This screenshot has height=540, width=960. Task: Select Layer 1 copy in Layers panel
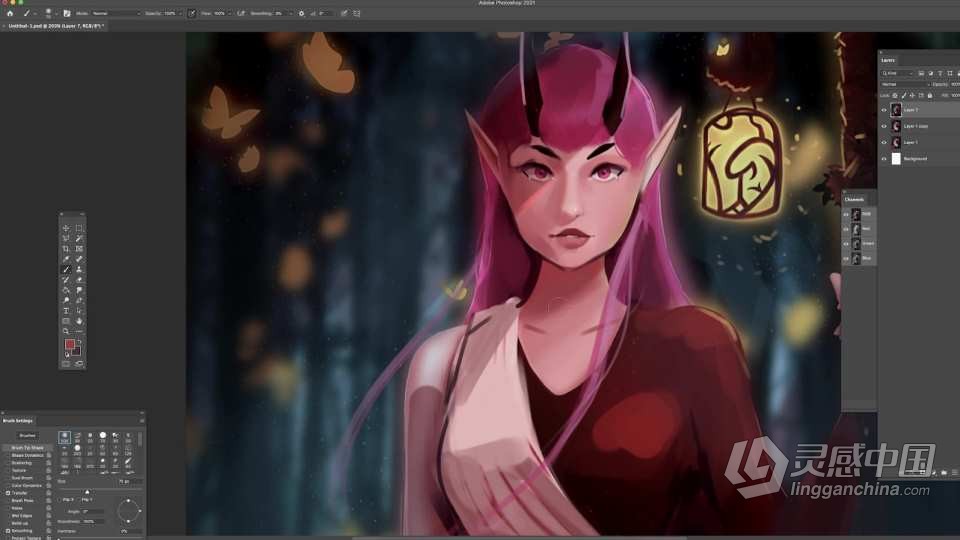(x=919, y=126)
